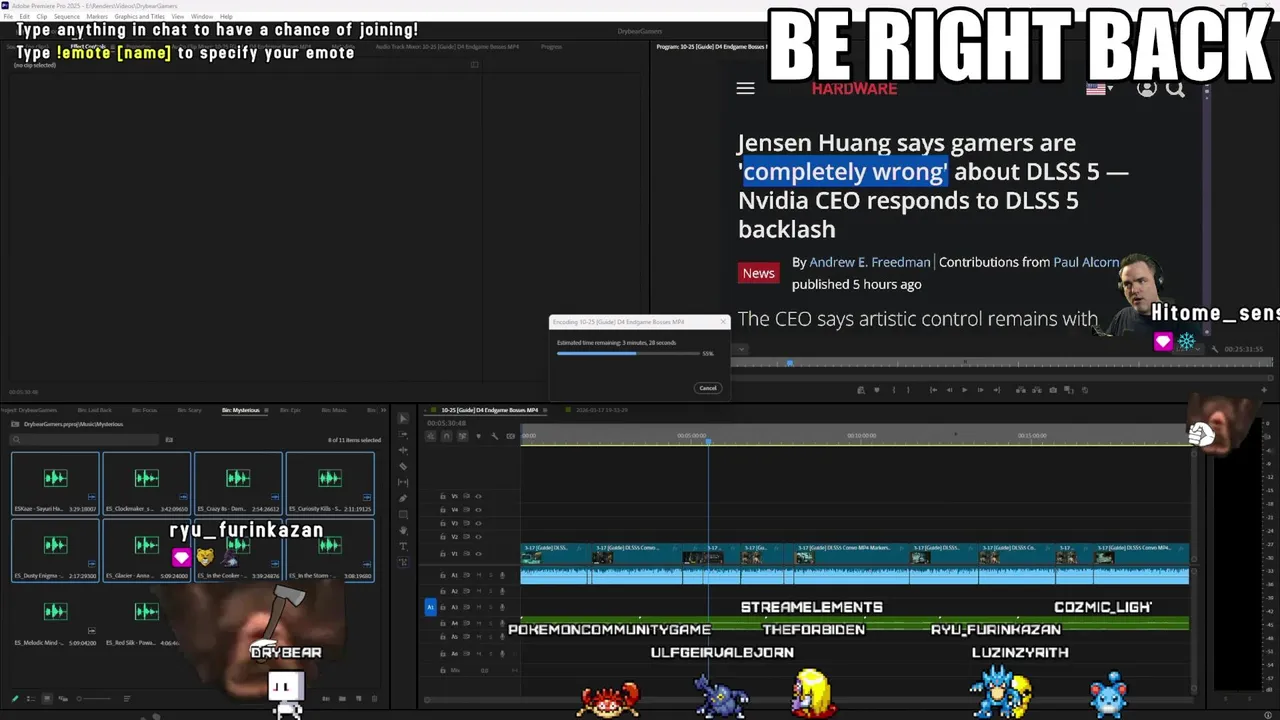
Task: Adjust bin thumbnail size slider
Action: (x=94, y=698)
